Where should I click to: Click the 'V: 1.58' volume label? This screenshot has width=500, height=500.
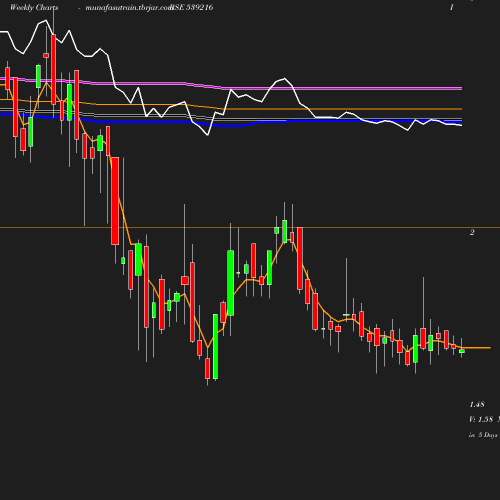(481, 419)
